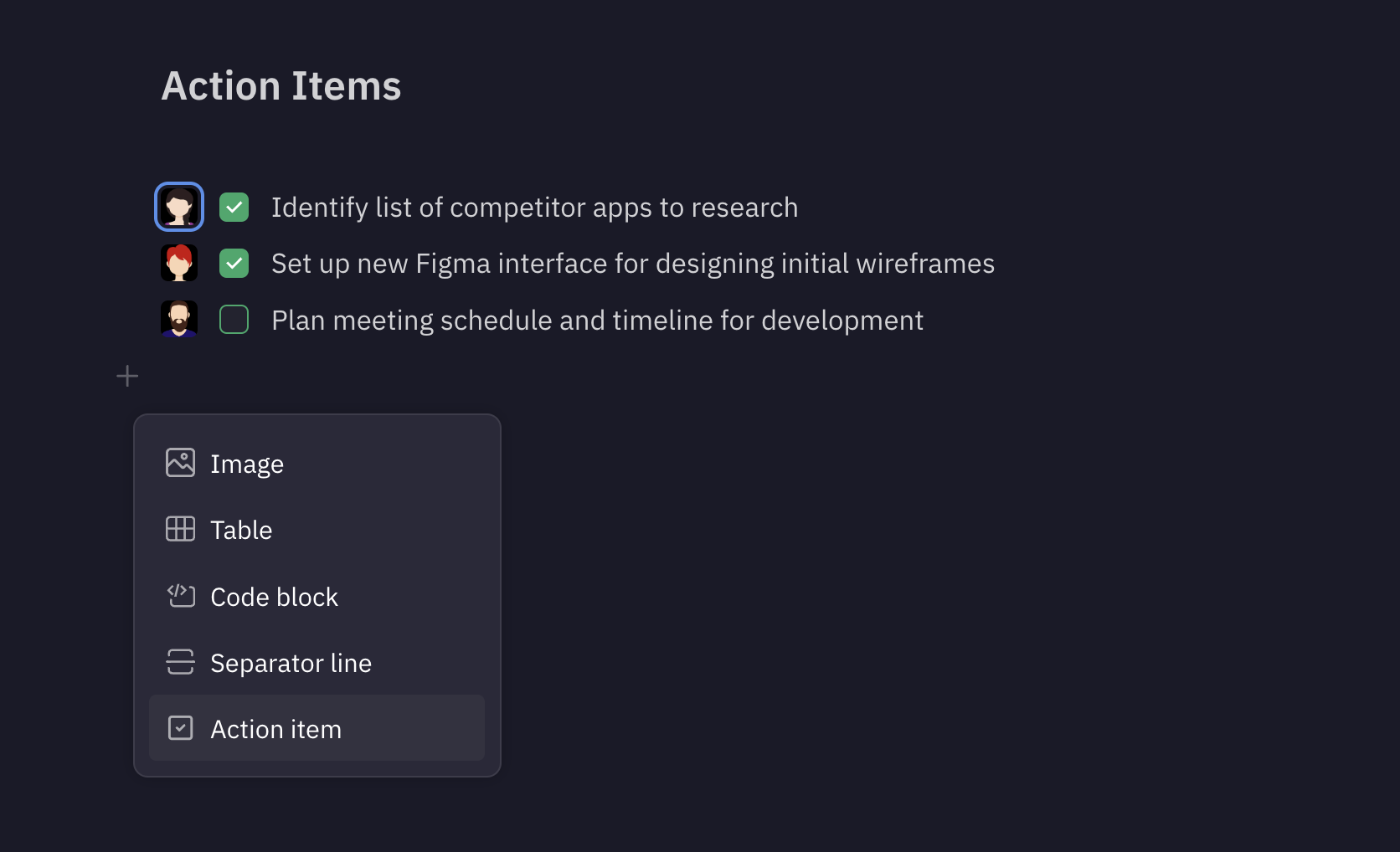Choose Action item menu option
Screen dimensions: 1400x852
275,729
